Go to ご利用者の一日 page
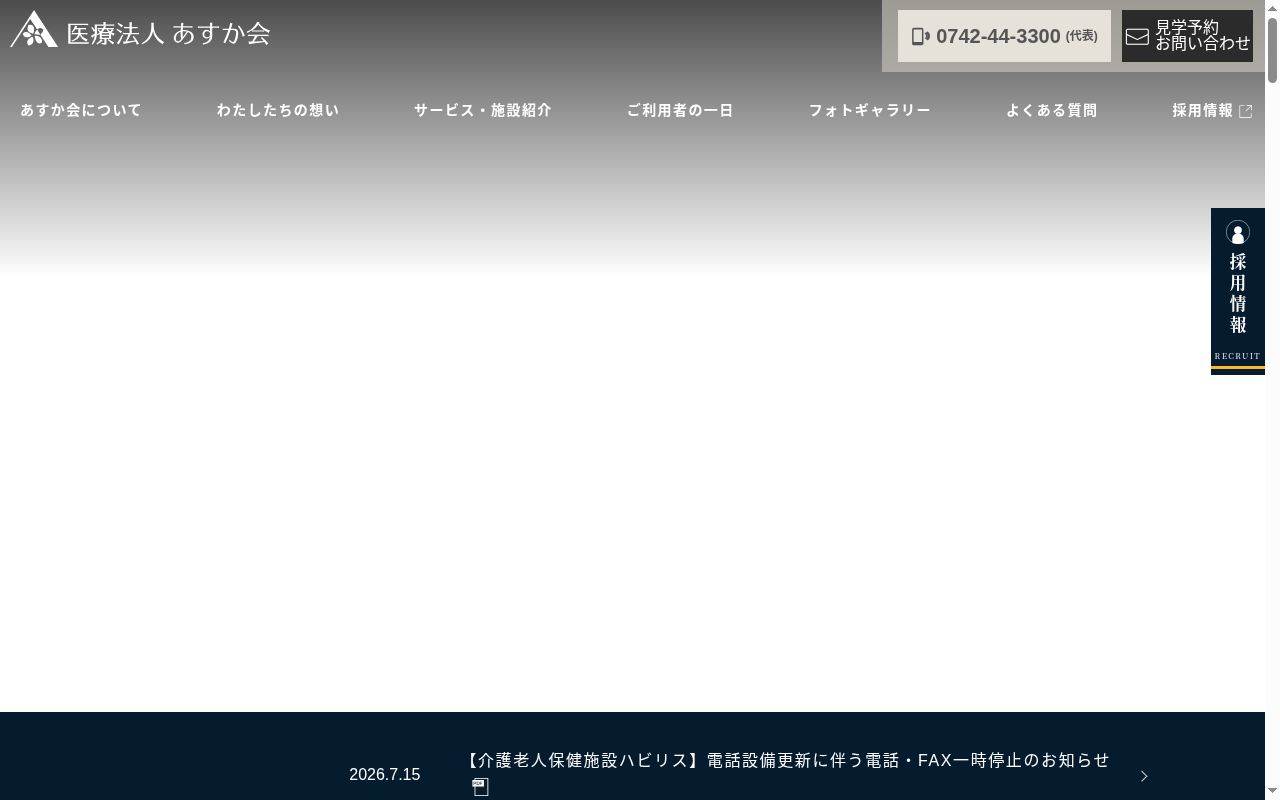Viewport: 1280px width, 800px height. [680, 110]
